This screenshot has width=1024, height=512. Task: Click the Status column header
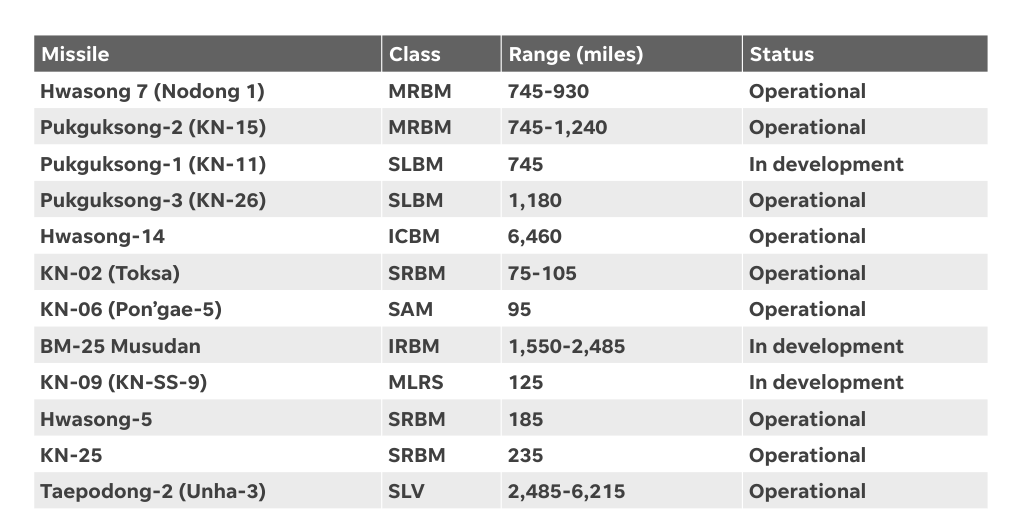[782, 54]
